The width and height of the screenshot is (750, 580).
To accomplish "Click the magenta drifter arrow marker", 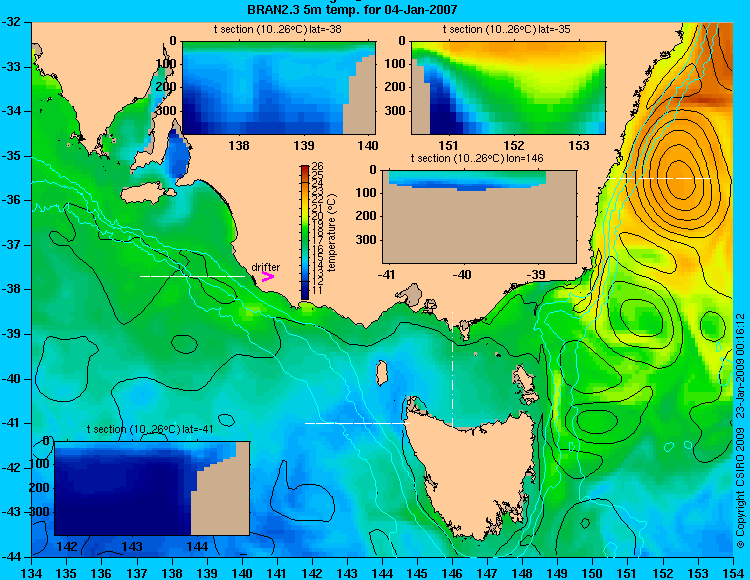I will tap(267, 276).
